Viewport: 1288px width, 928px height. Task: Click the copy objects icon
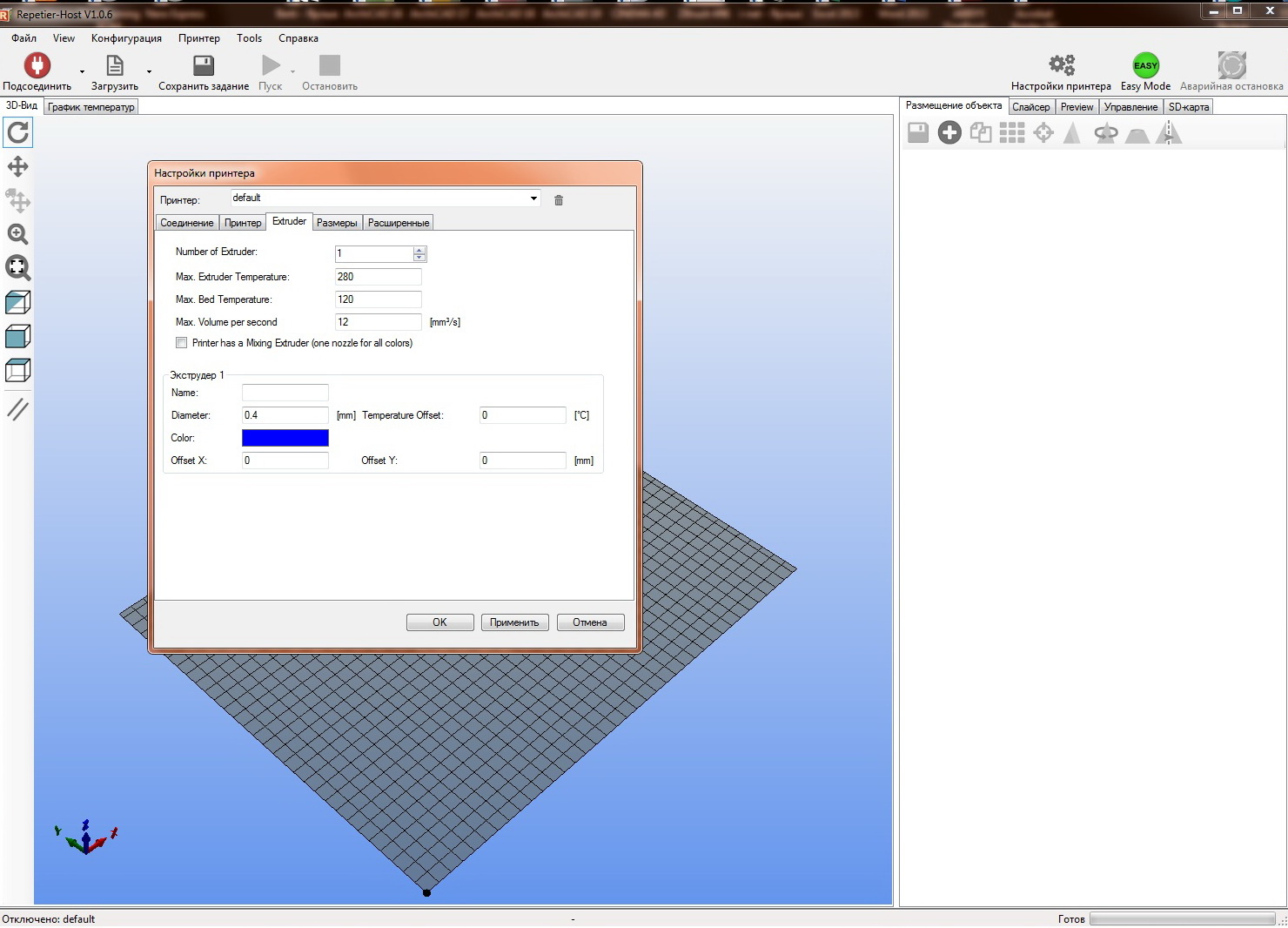click(981, 132)
